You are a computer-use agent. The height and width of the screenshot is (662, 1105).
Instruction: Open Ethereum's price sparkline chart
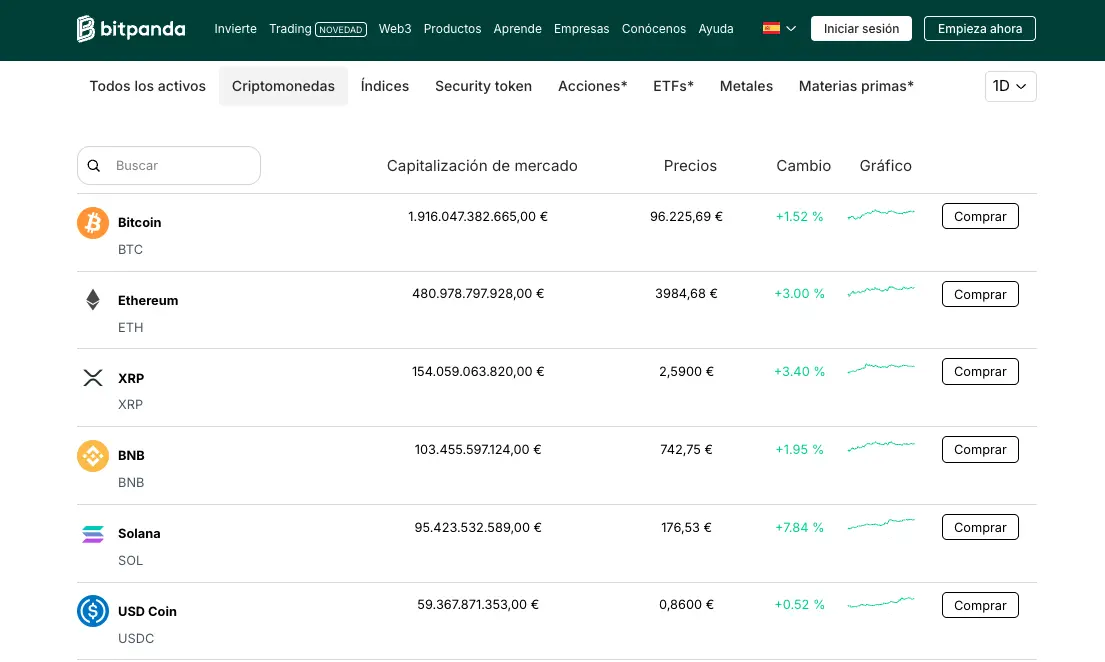click(x=881, y=291)
